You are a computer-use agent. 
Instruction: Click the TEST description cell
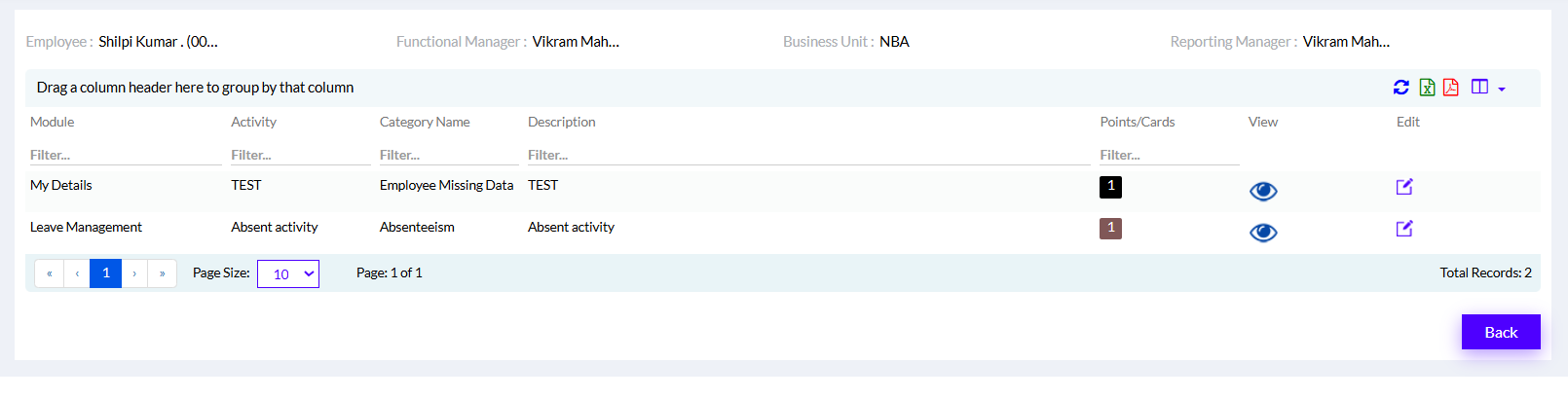pyautogui.click(x=543, y=185)
